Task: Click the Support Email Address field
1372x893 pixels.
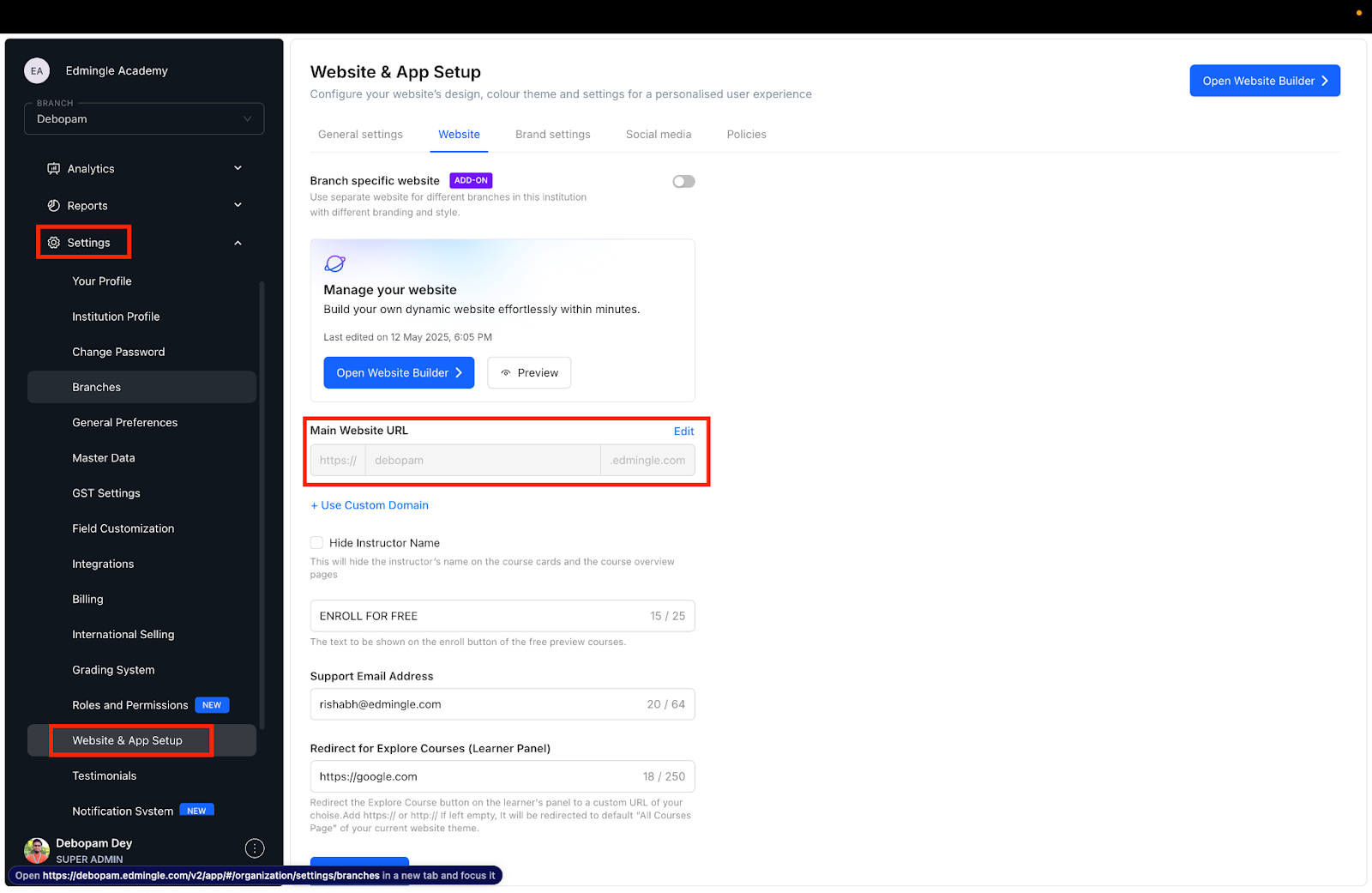Action: click(x=502, y=704)
